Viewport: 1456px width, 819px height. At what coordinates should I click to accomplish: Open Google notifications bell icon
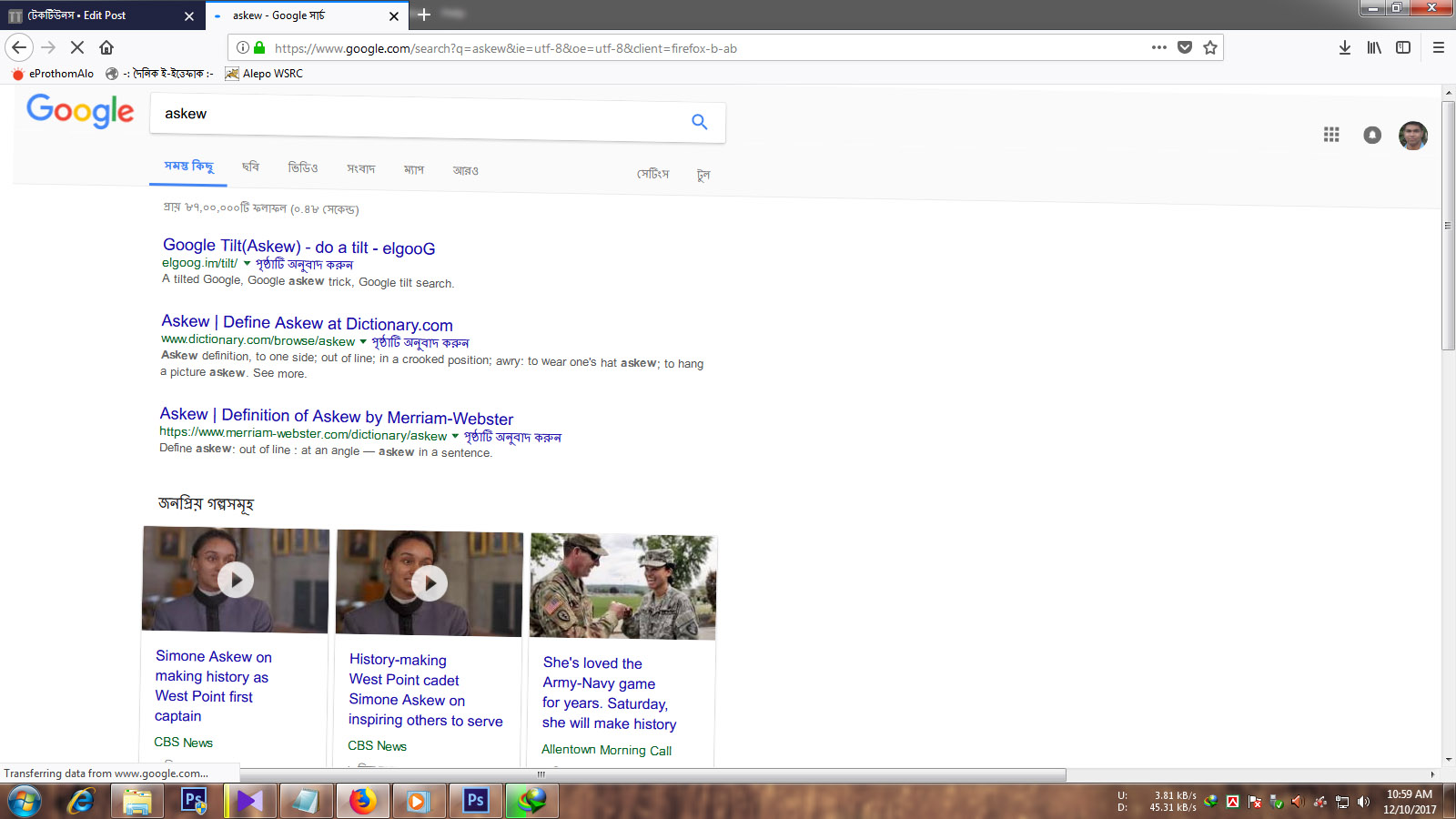coord(1372,135)
